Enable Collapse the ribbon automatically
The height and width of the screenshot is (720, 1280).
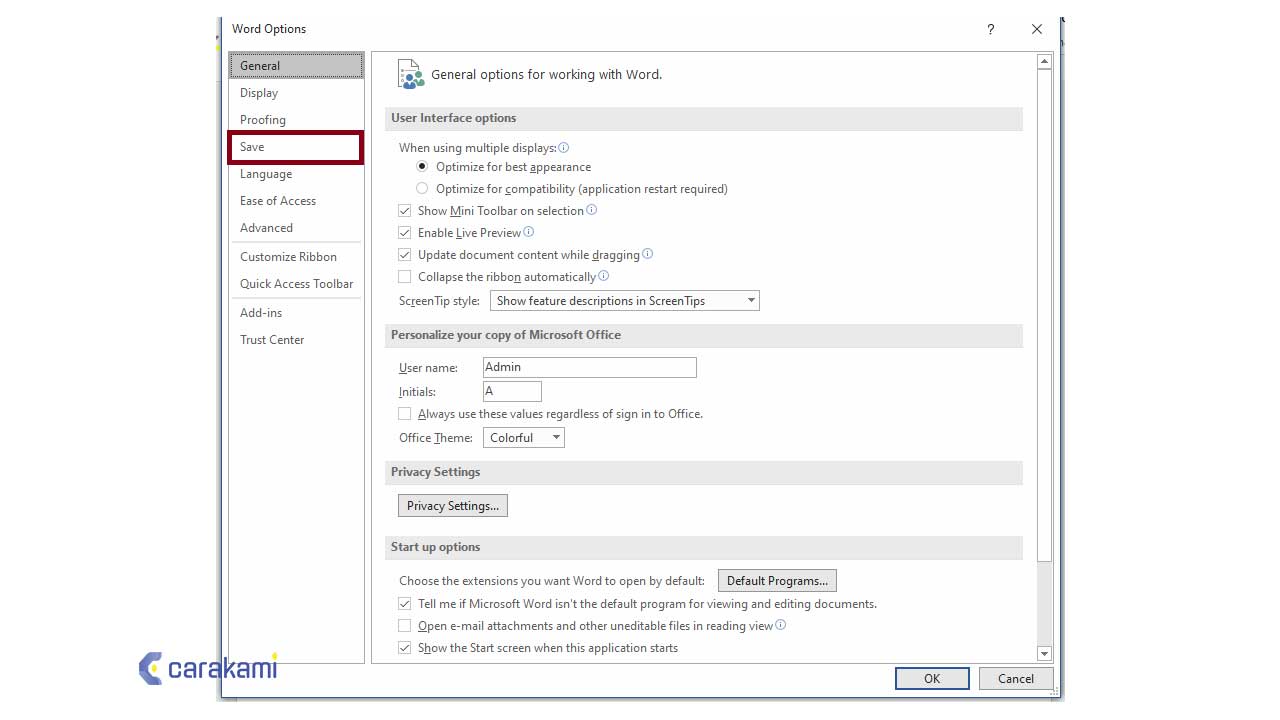point(405,277)
